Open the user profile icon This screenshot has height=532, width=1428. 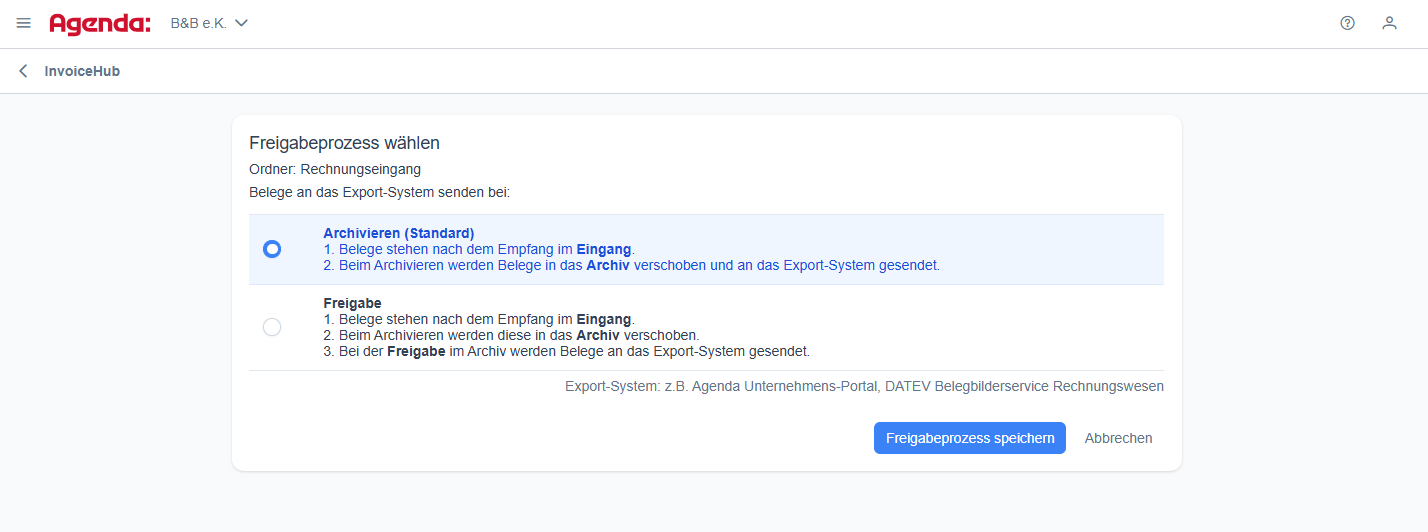coord(1389,23)
